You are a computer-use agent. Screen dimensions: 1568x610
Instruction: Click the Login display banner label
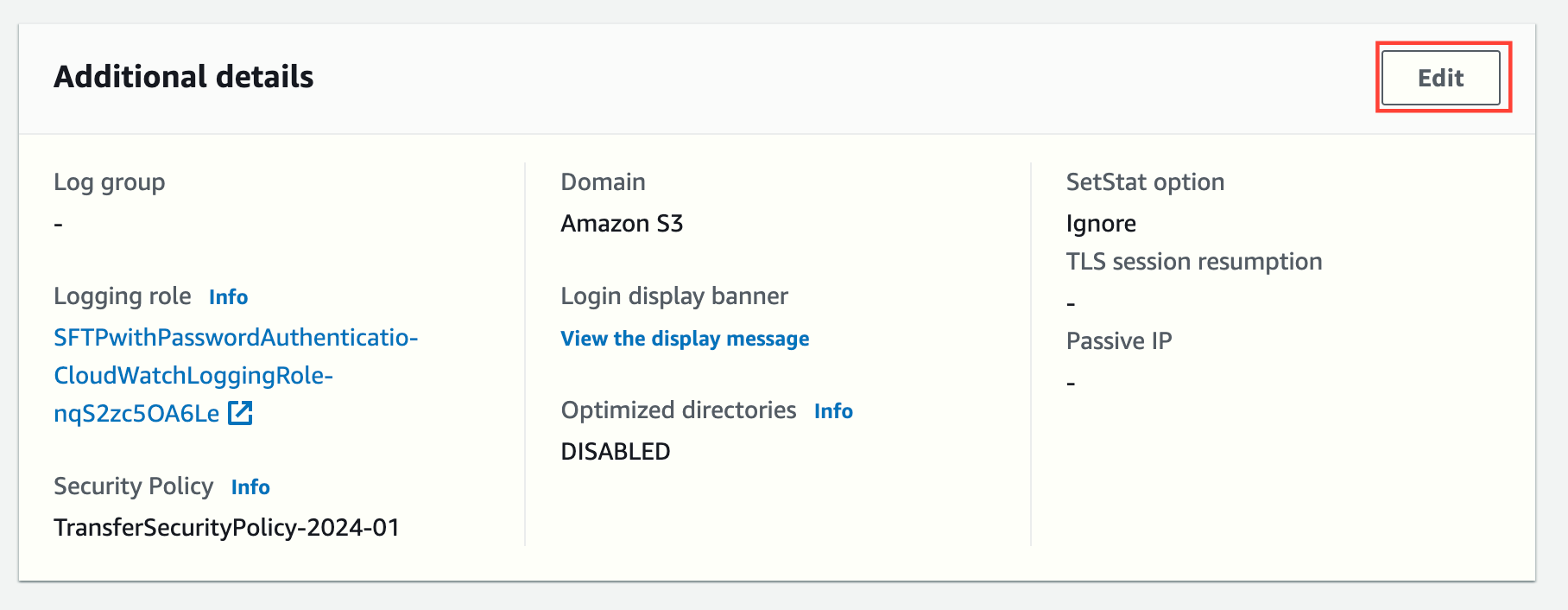point(674,296)
